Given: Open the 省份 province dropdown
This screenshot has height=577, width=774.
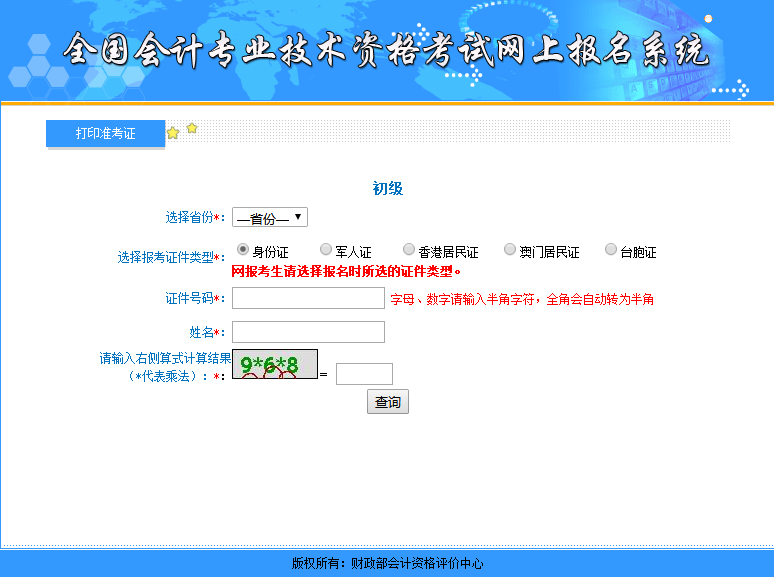Looking at the screenshot, I should 270,217.
